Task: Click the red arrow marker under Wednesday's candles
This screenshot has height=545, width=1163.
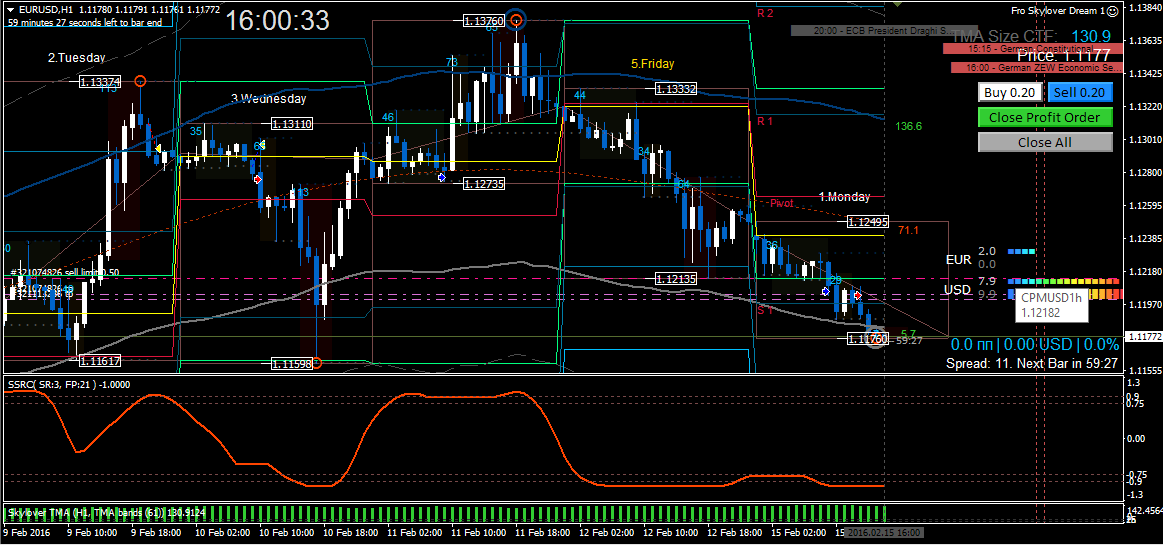Action: (x=257, y=179)
